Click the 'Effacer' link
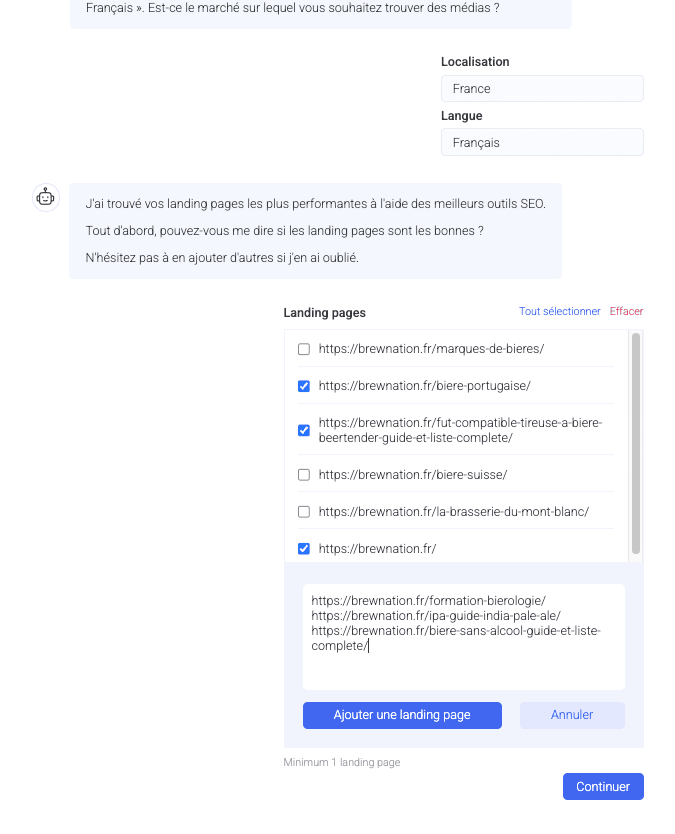The height and width of the screenshot is (834, 675). click(626, 312)
